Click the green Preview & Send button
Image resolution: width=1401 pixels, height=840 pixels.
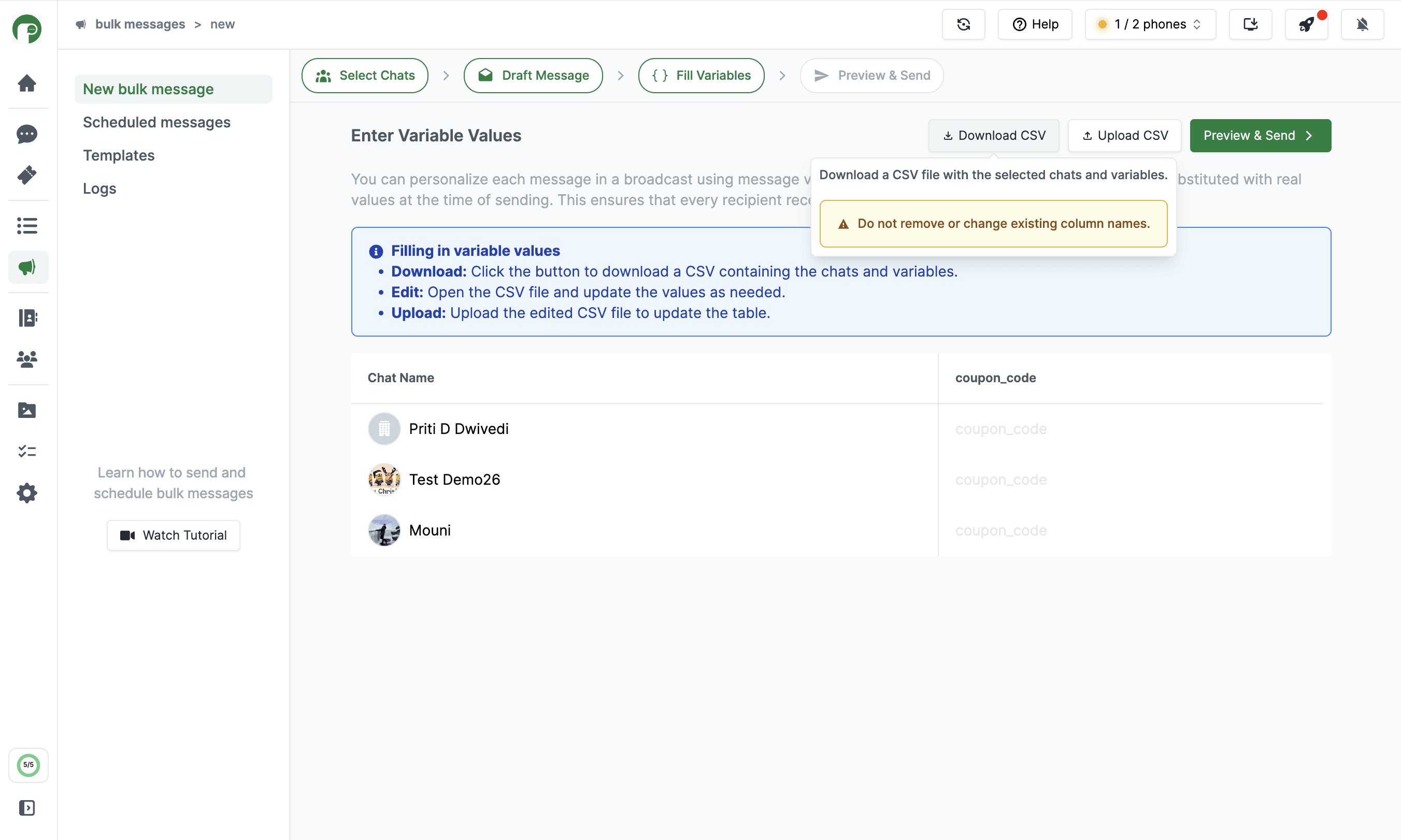pos(1260,135)
